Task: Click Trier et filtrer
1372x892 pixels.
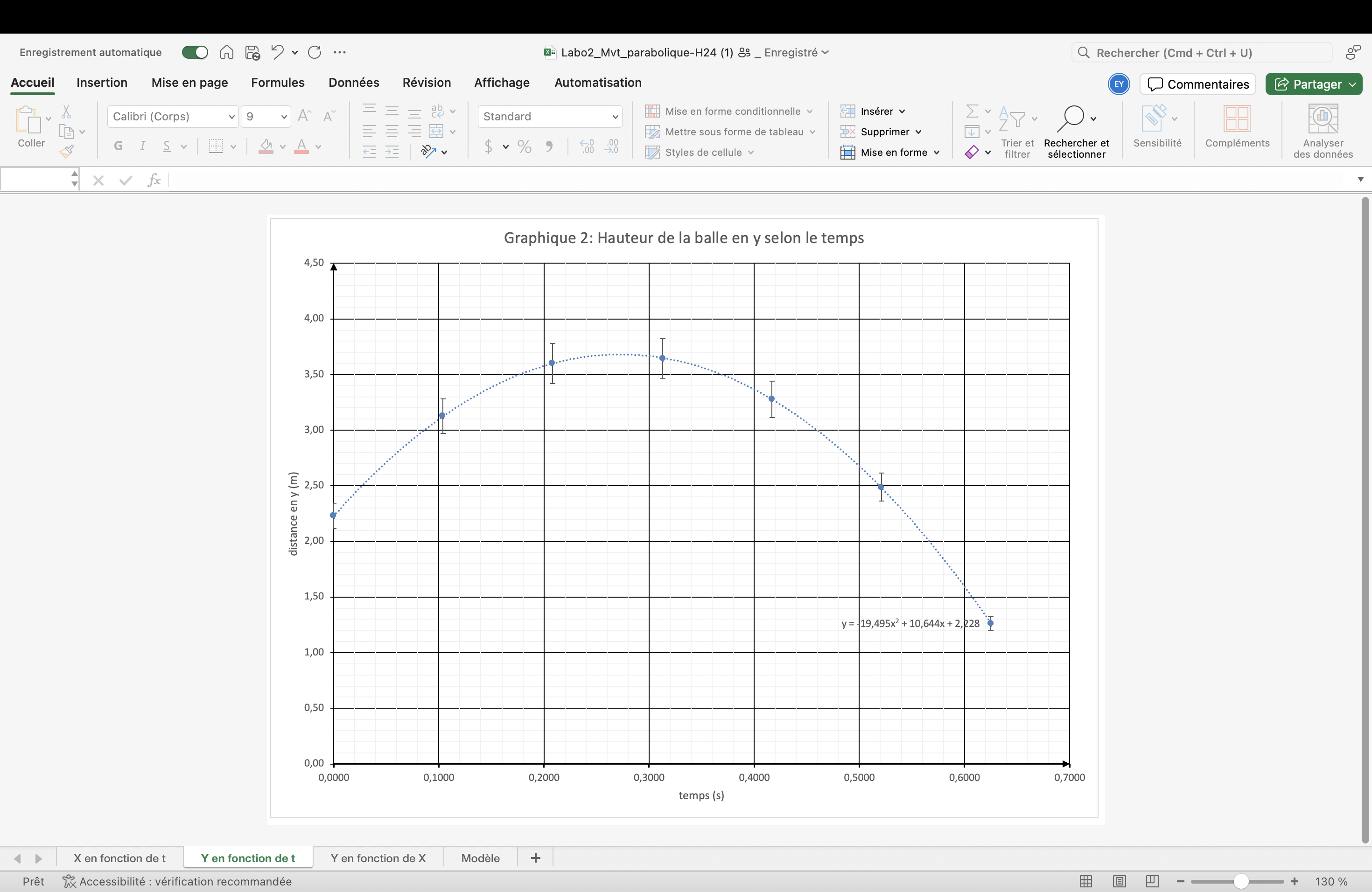Action: click(1017, 132)
